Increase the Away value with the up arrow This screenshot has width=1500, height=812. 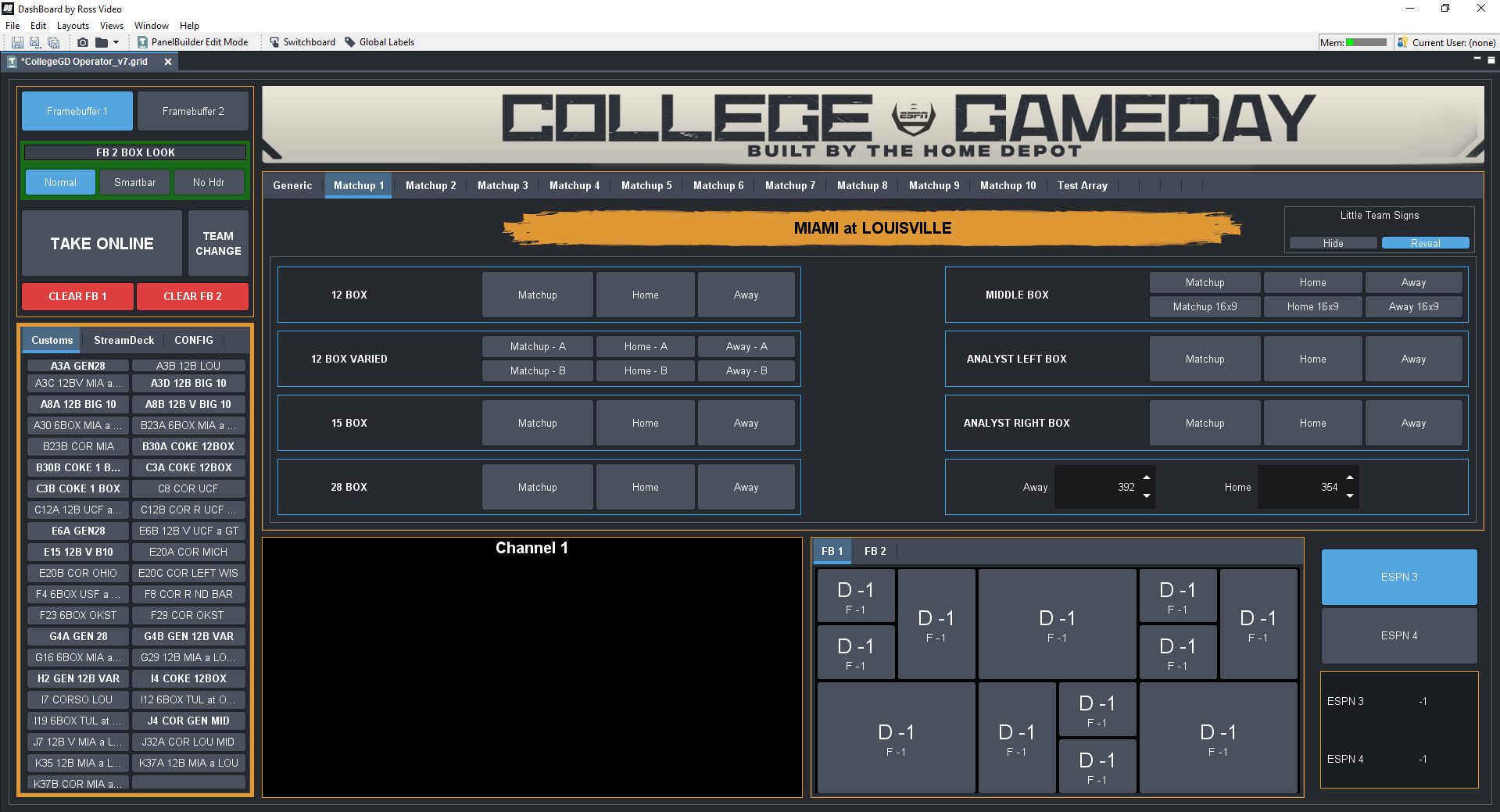[x=1147, y=478]
